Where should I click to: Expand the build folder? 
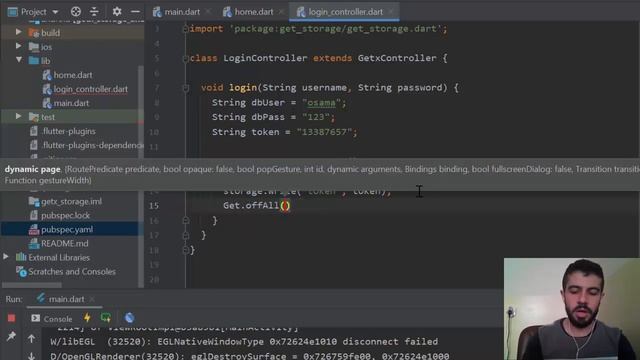(x=18, y=32)
